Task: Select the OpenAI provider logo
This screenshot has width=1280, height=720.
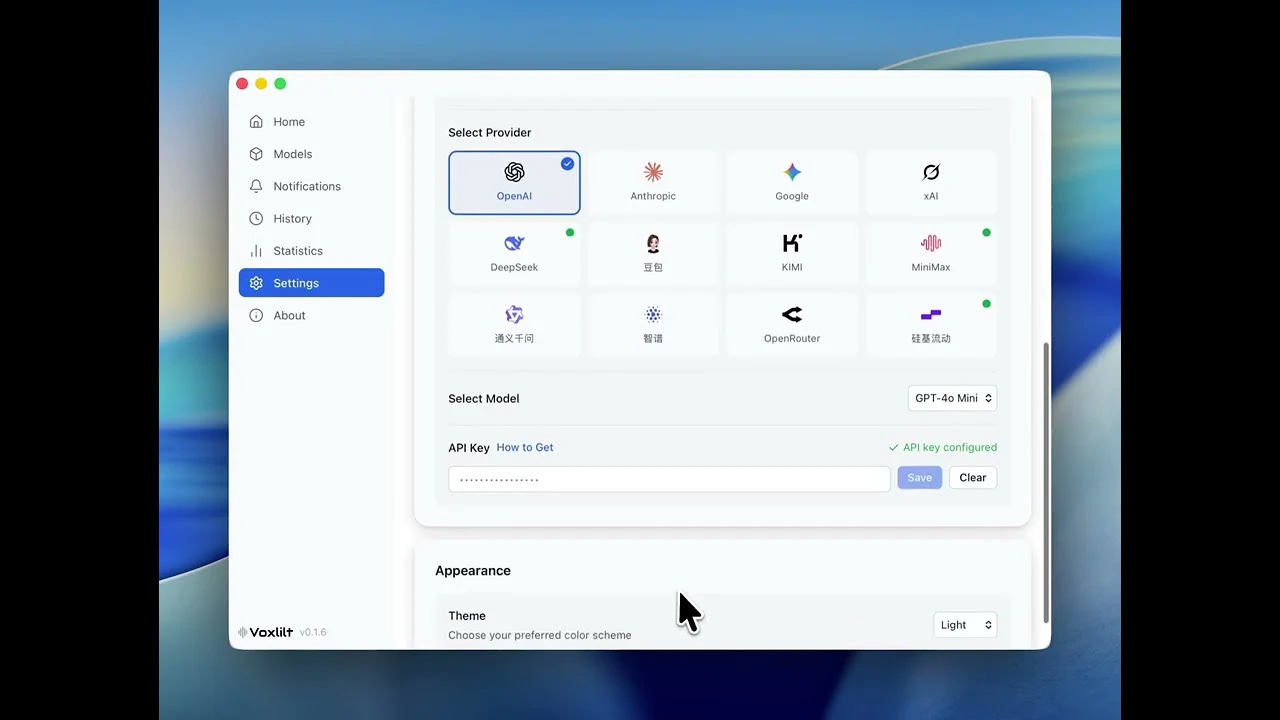Action: (514, 172)
